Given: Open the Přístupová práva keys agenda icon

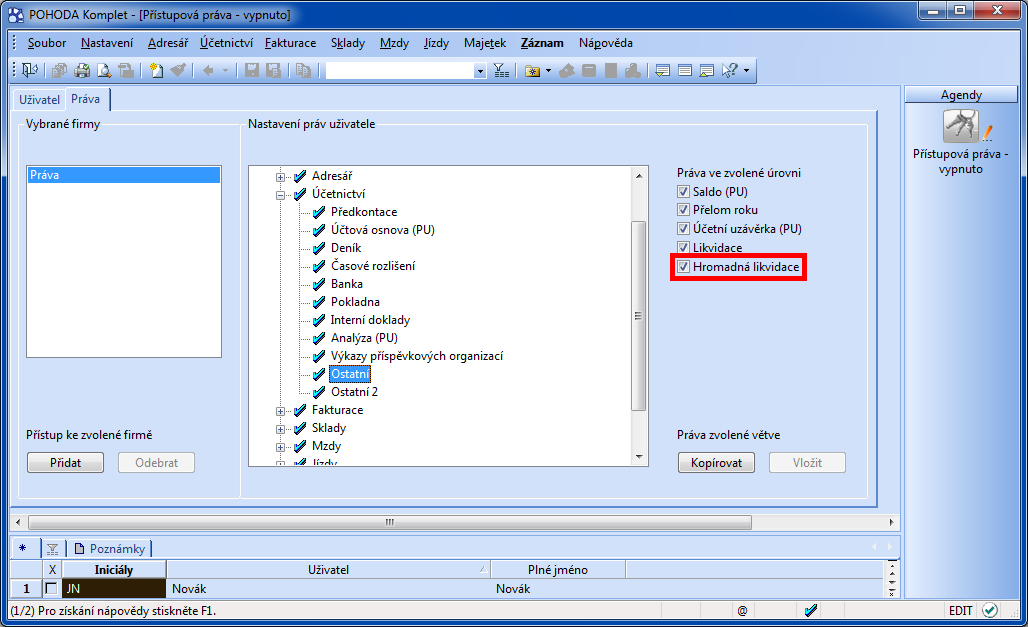Looking at the screenshot, I should (960, 126).
